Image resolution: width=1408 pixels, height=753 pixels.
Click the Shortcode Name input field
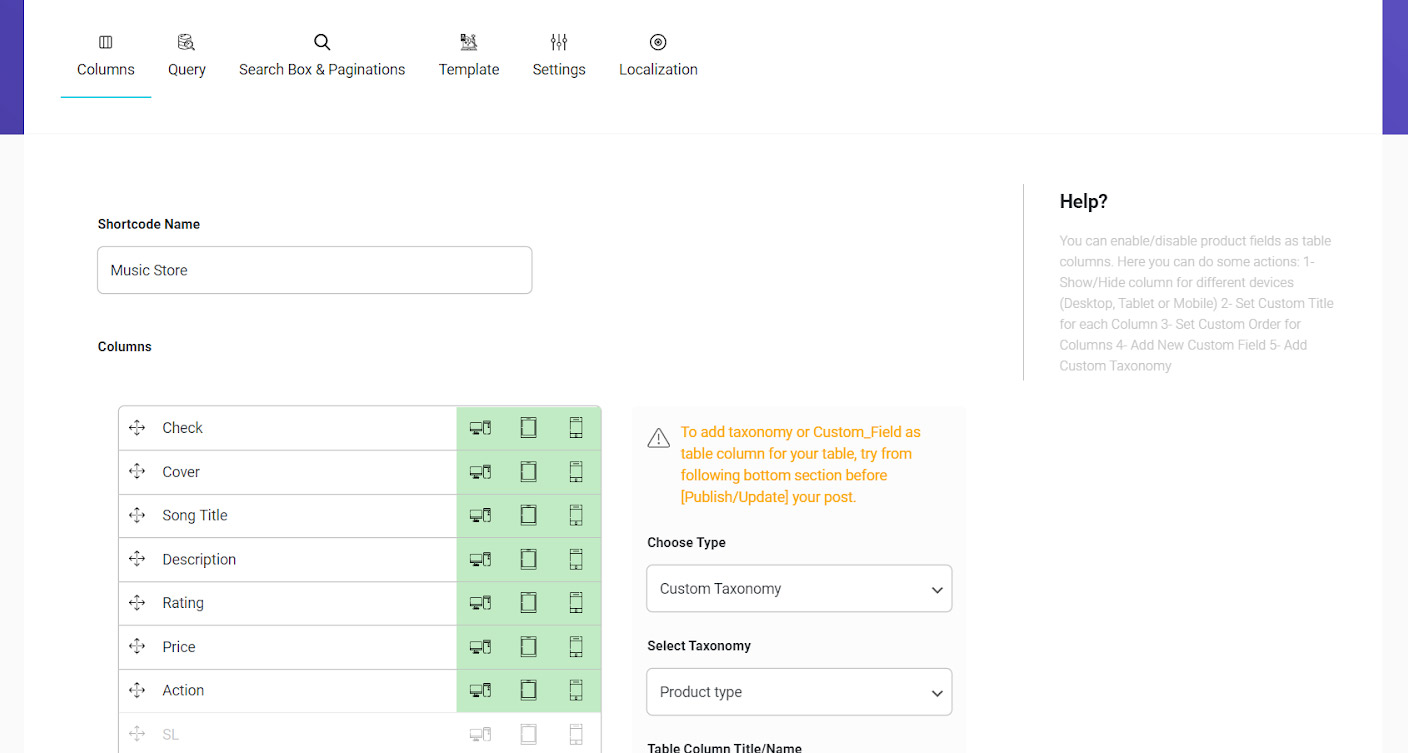tap(314, 270)
